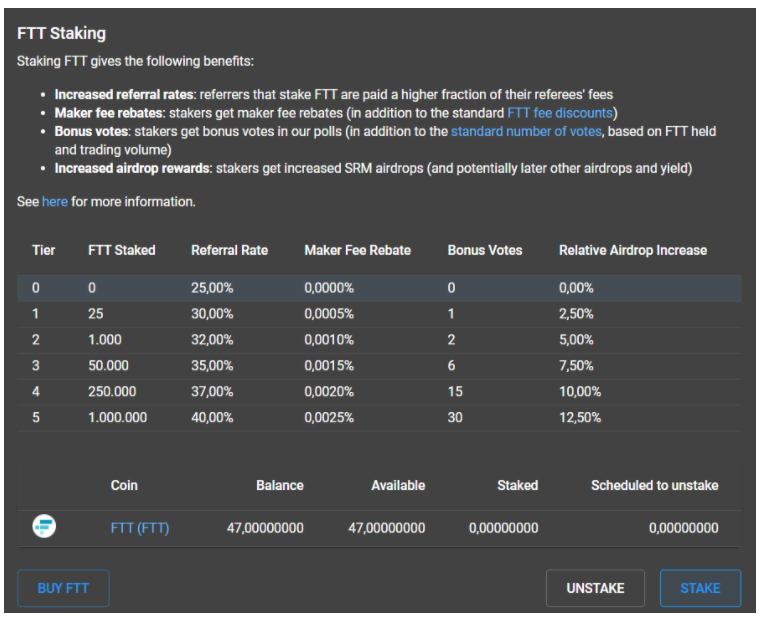Click the Scheduled to unstake column header
Viewport: 760px width, 617px height.
[x=654, y=485]
